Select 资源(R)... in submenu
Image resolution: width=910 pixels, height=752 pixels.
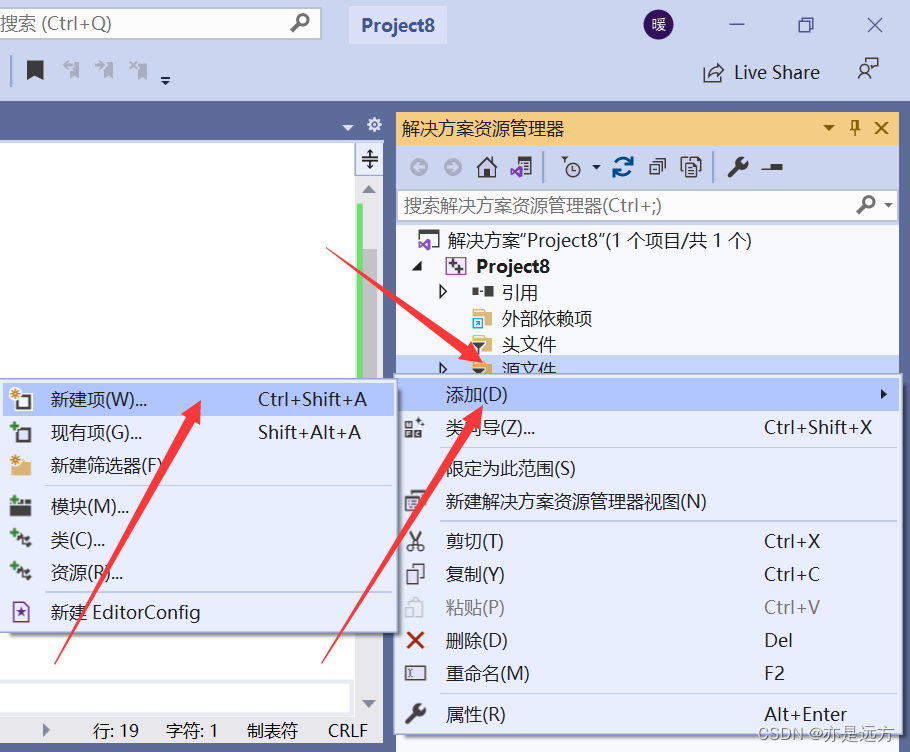click(198, 573)
